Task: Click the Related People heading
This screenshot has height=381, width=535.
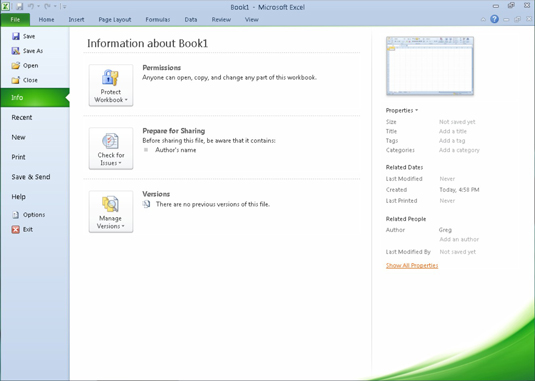Action: tap(406, 219)
